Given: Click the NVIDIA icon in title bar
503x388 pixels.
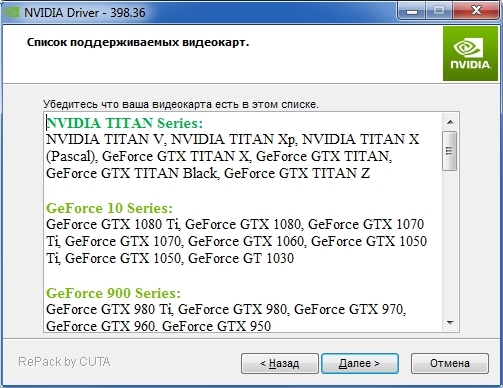Looking at the screenshot, I should coord(11,12).
